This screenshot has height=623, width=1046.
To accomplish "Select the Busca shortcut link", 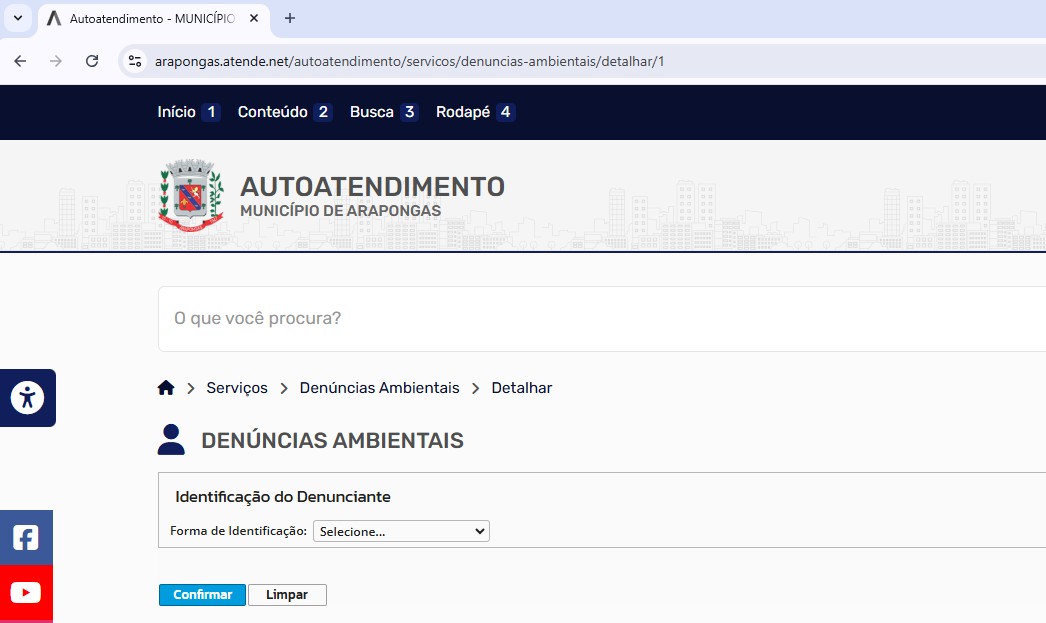I will (383, 112).
